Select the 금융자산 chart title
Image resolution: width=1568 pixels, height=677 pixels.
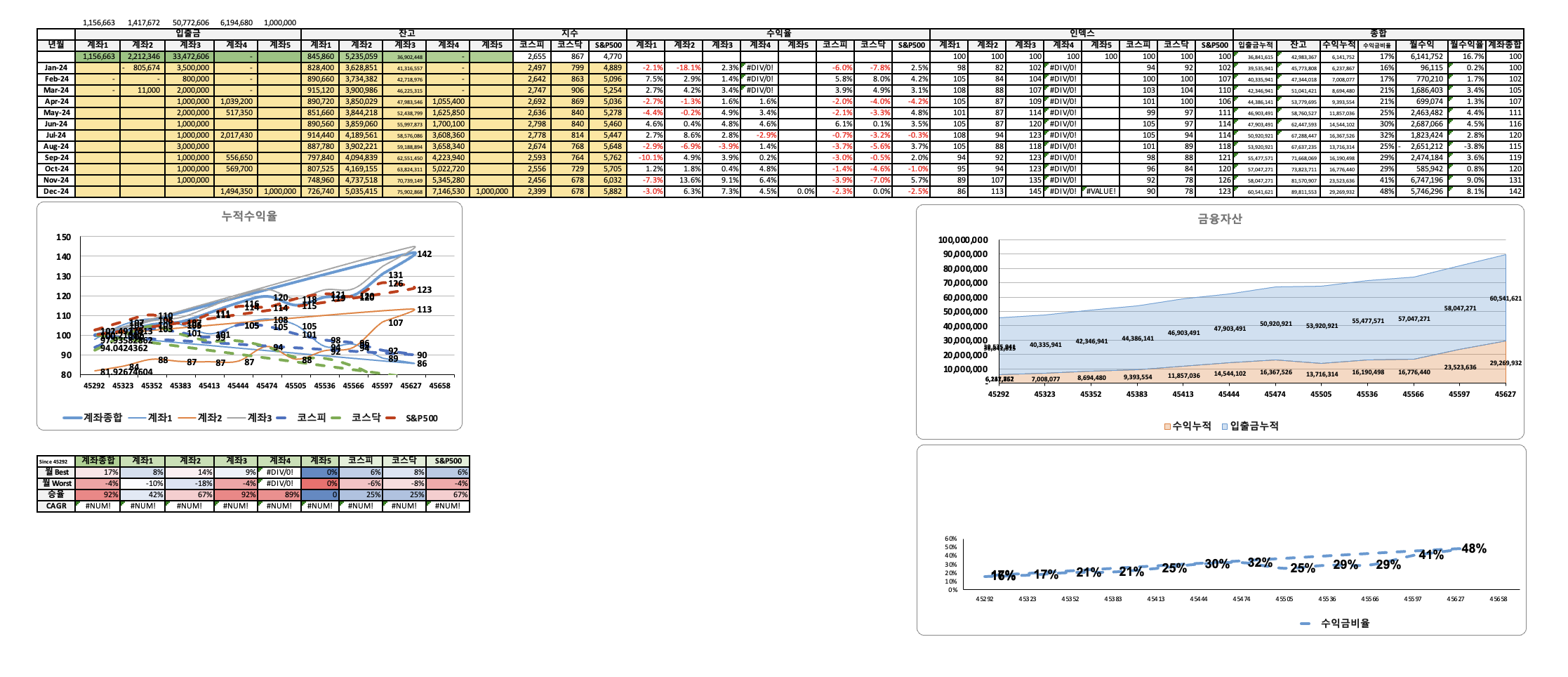click(x=1220, y=219)
